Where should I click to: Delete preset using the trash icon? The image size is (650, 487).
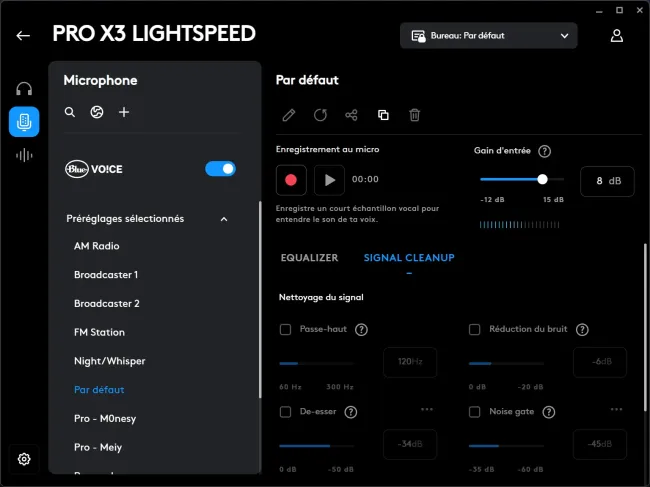tap(415, 115)
